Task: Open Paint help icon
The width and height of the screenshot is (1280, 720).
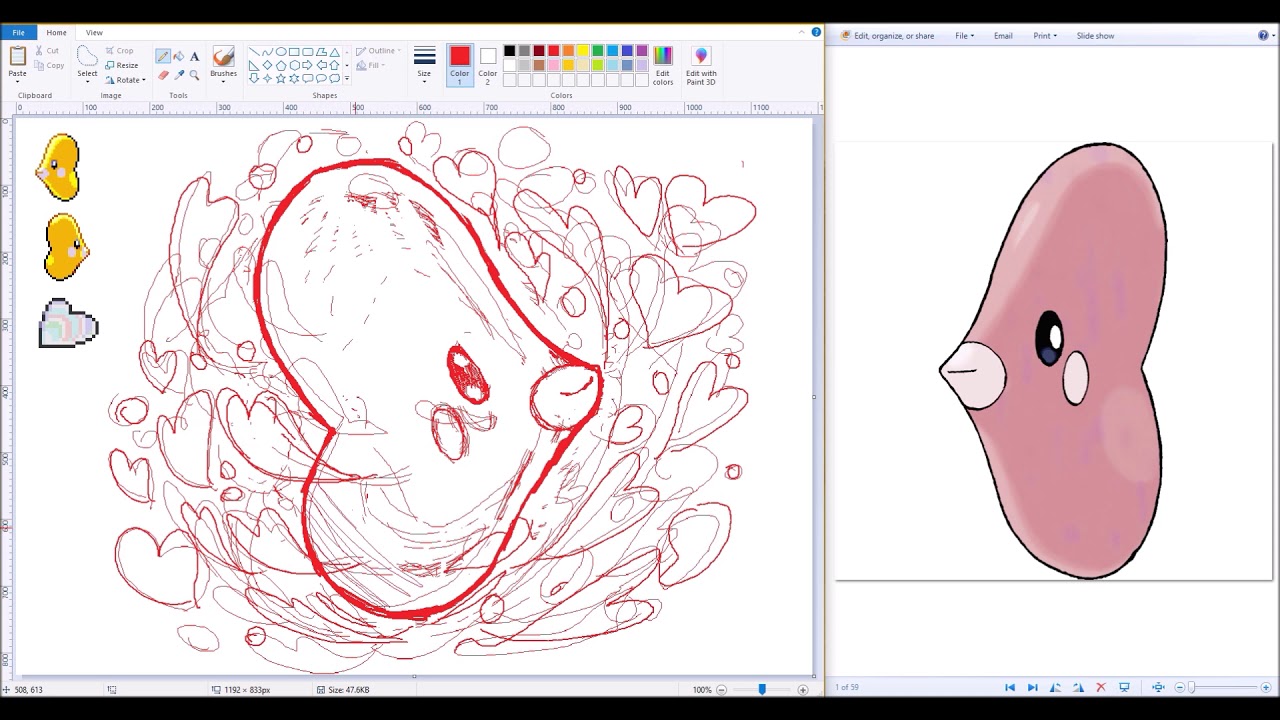Action: pyautogui.click(x=816, y=32)
